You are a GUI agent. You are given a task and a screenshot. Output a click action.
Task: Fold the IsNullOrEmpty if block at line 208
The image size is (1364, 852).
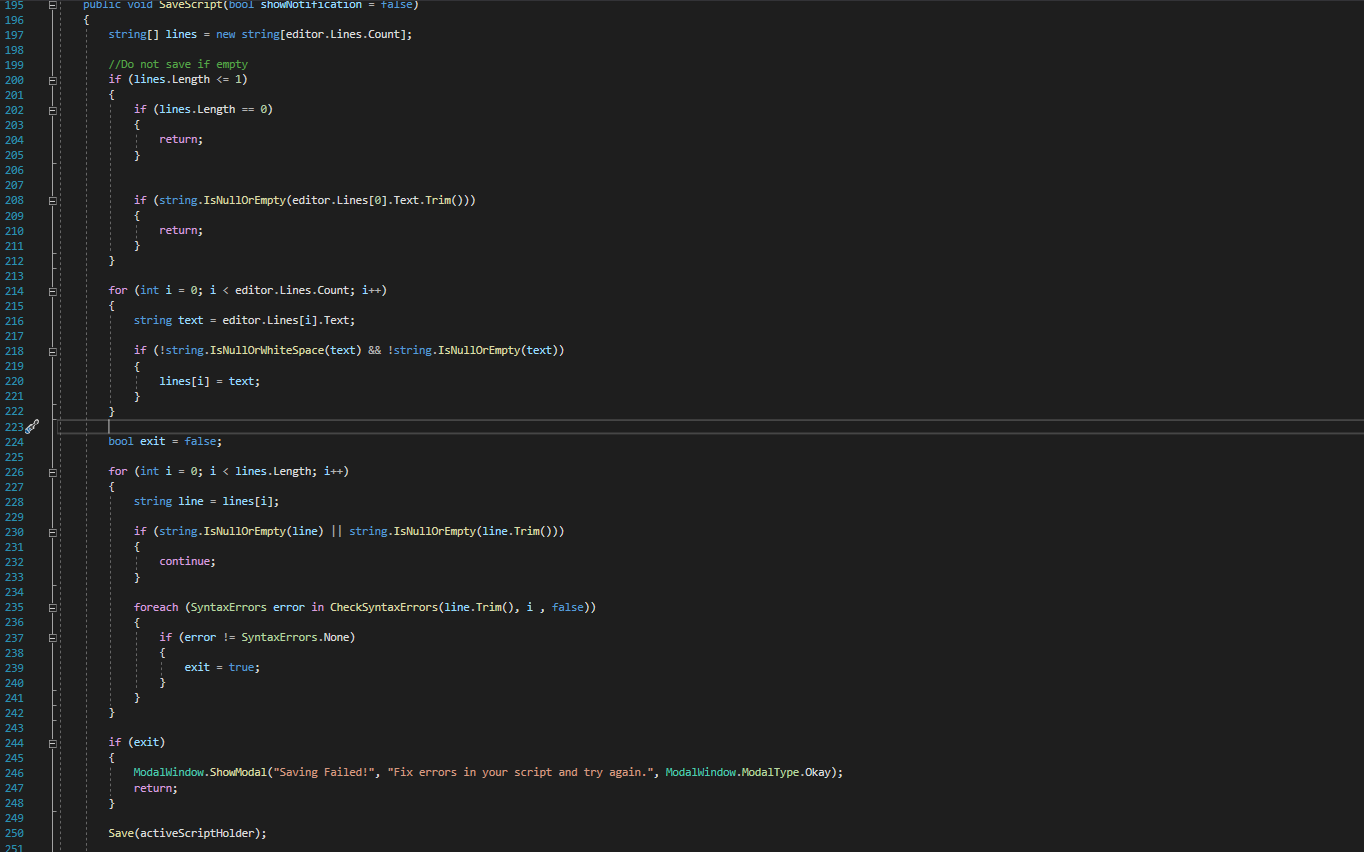point(51,200)
